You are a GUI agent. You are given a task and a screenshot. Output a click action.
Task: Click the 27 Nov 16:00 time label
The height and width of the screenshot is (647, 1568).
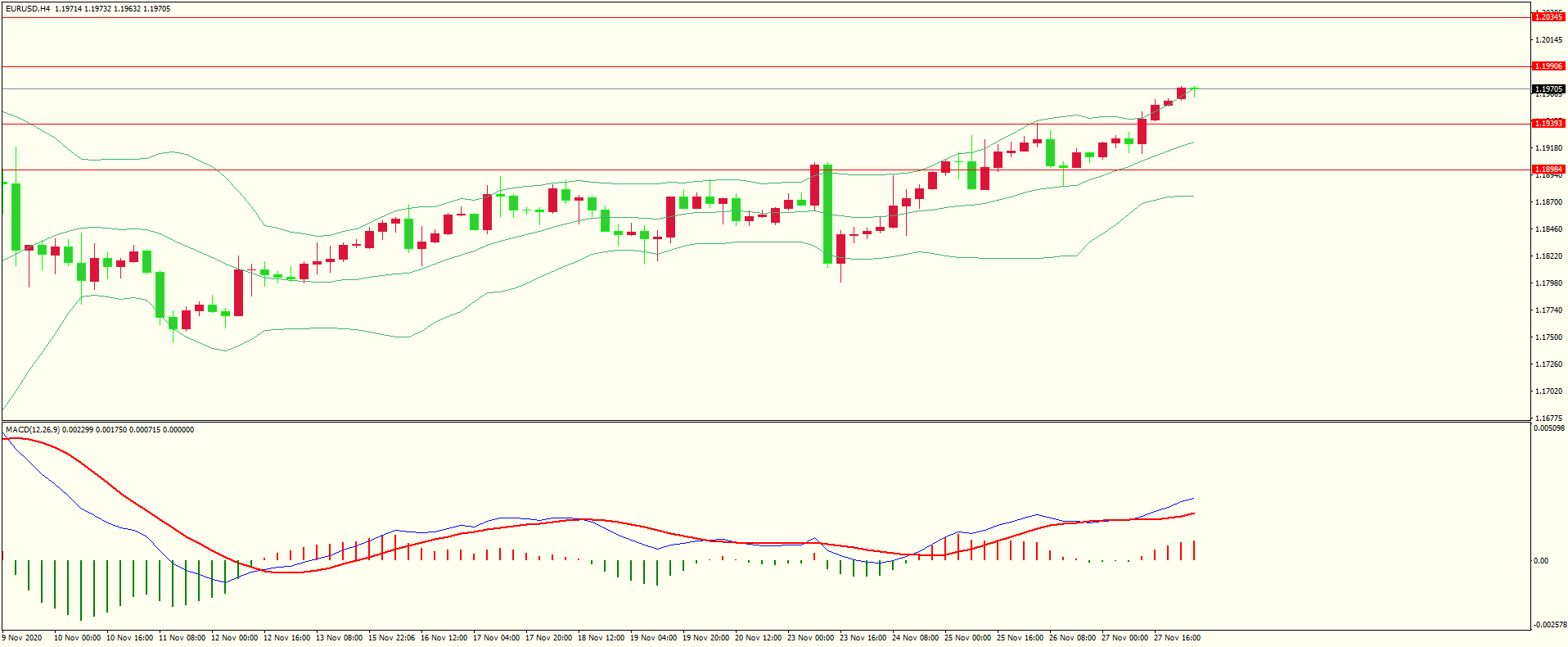coord(1178,638)
